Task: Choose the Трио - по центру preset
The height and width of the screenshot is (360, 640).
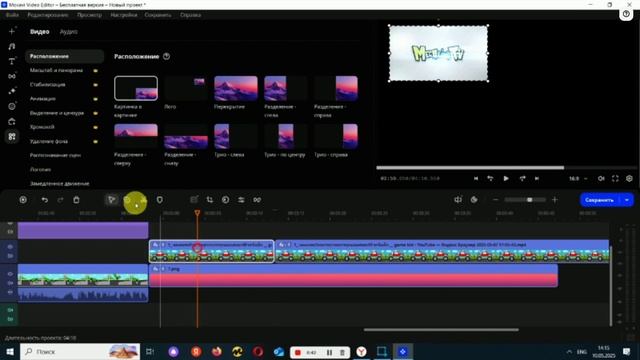Action: (x=286, y=136)
